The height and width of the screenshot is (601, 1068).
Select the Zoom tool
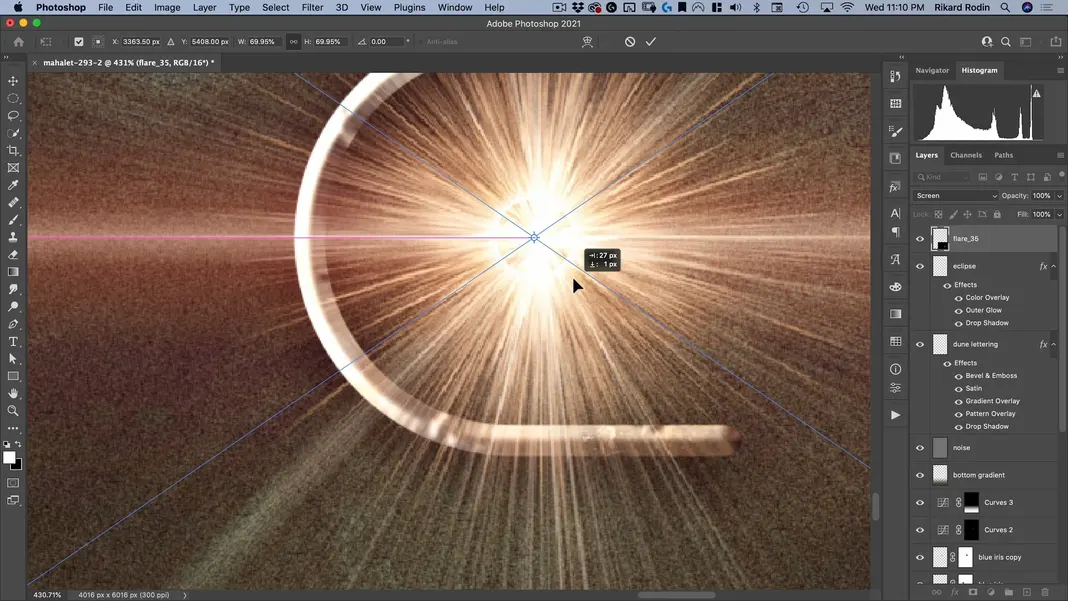tap(13, 411)
